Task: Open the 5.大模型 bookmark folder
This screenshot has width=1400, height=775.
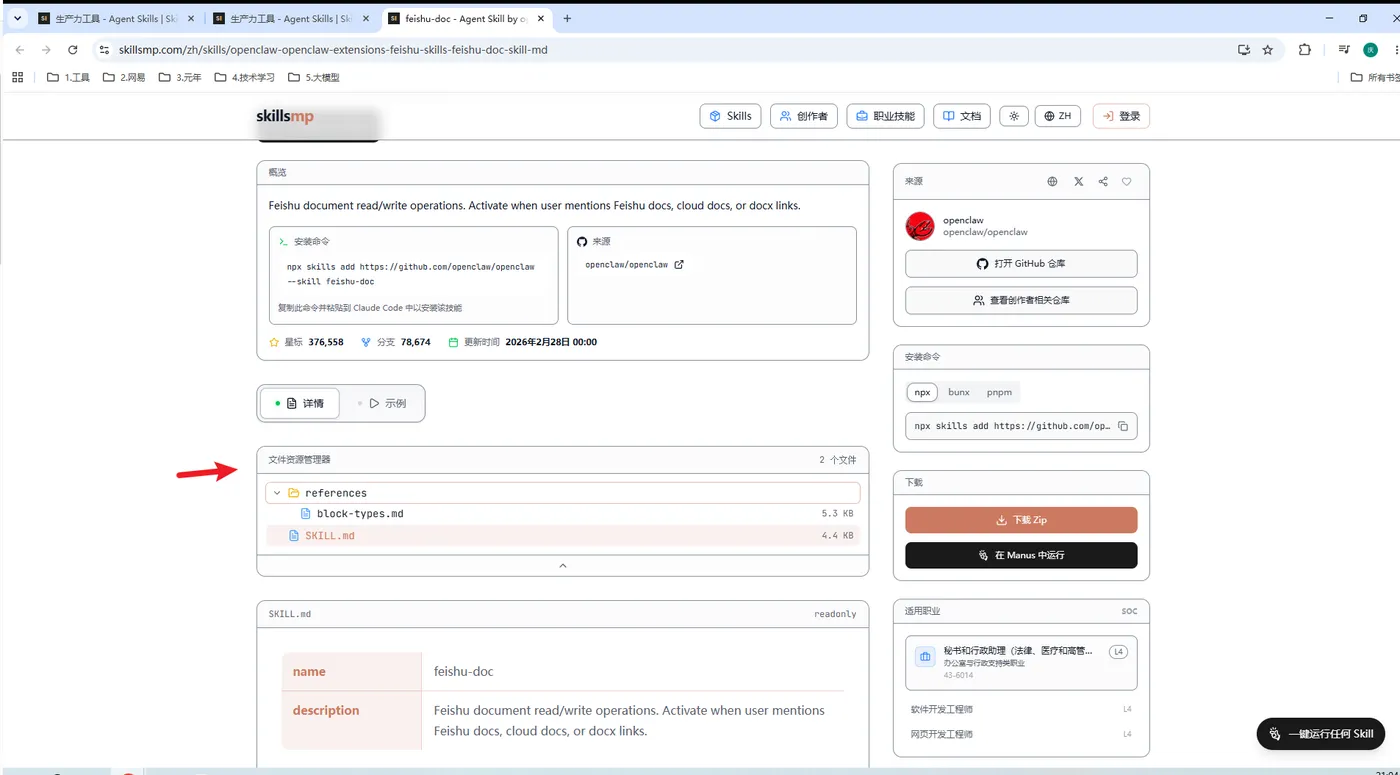Action: coord(314,77)
